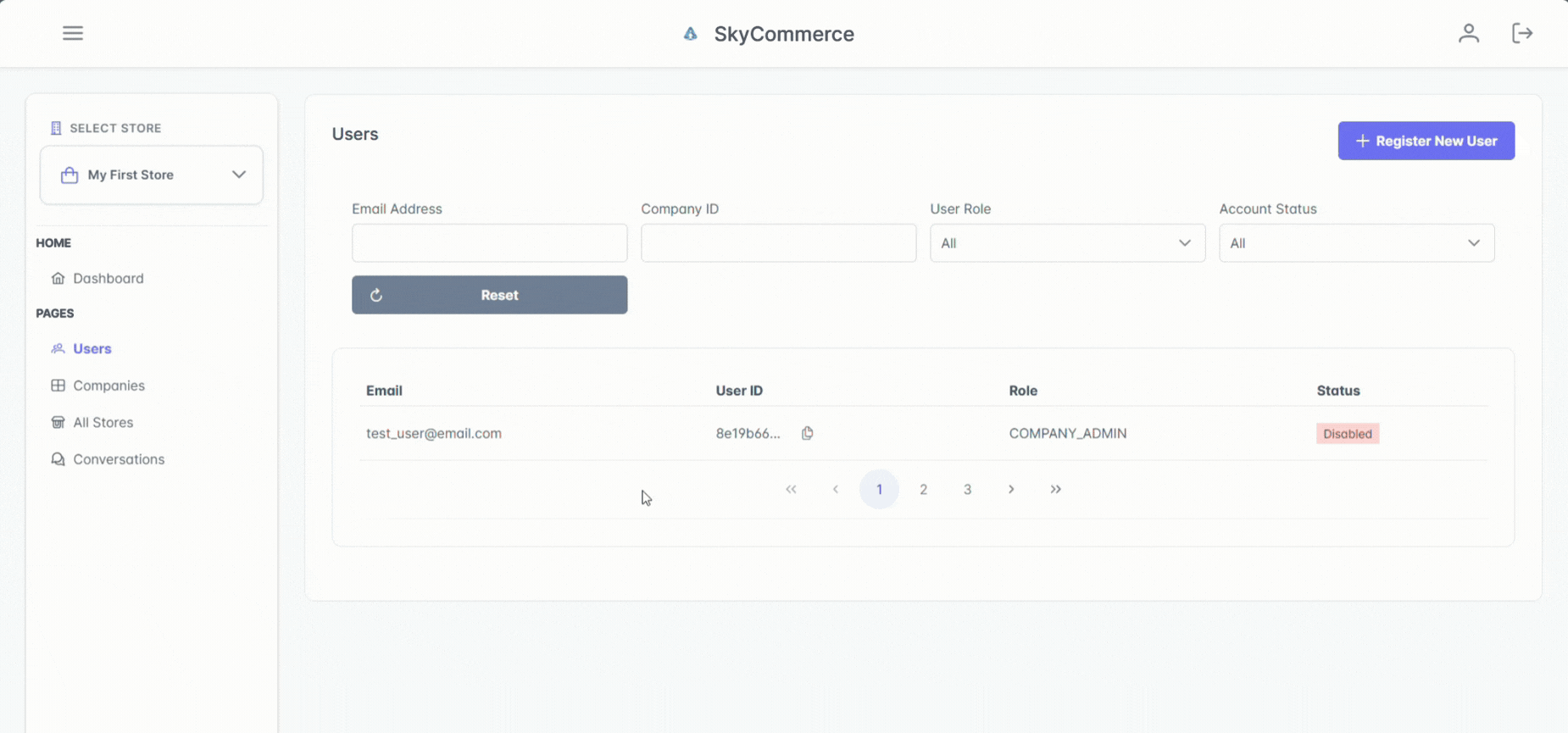The image size is (1568, 733).
Task: Open the Account Status dropdown
Action: (1356, 243)
